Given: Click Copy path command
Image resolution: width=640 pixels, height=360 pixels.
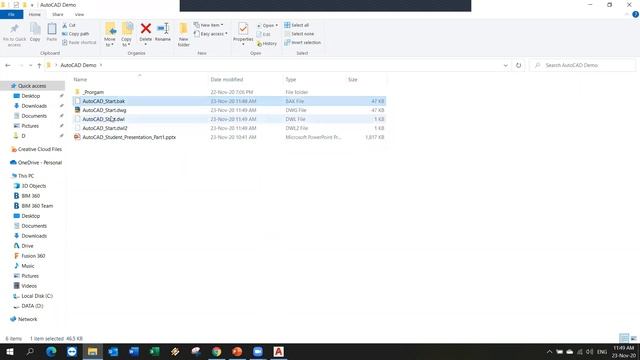Looking at the screenshot, I should click(76, 34).
